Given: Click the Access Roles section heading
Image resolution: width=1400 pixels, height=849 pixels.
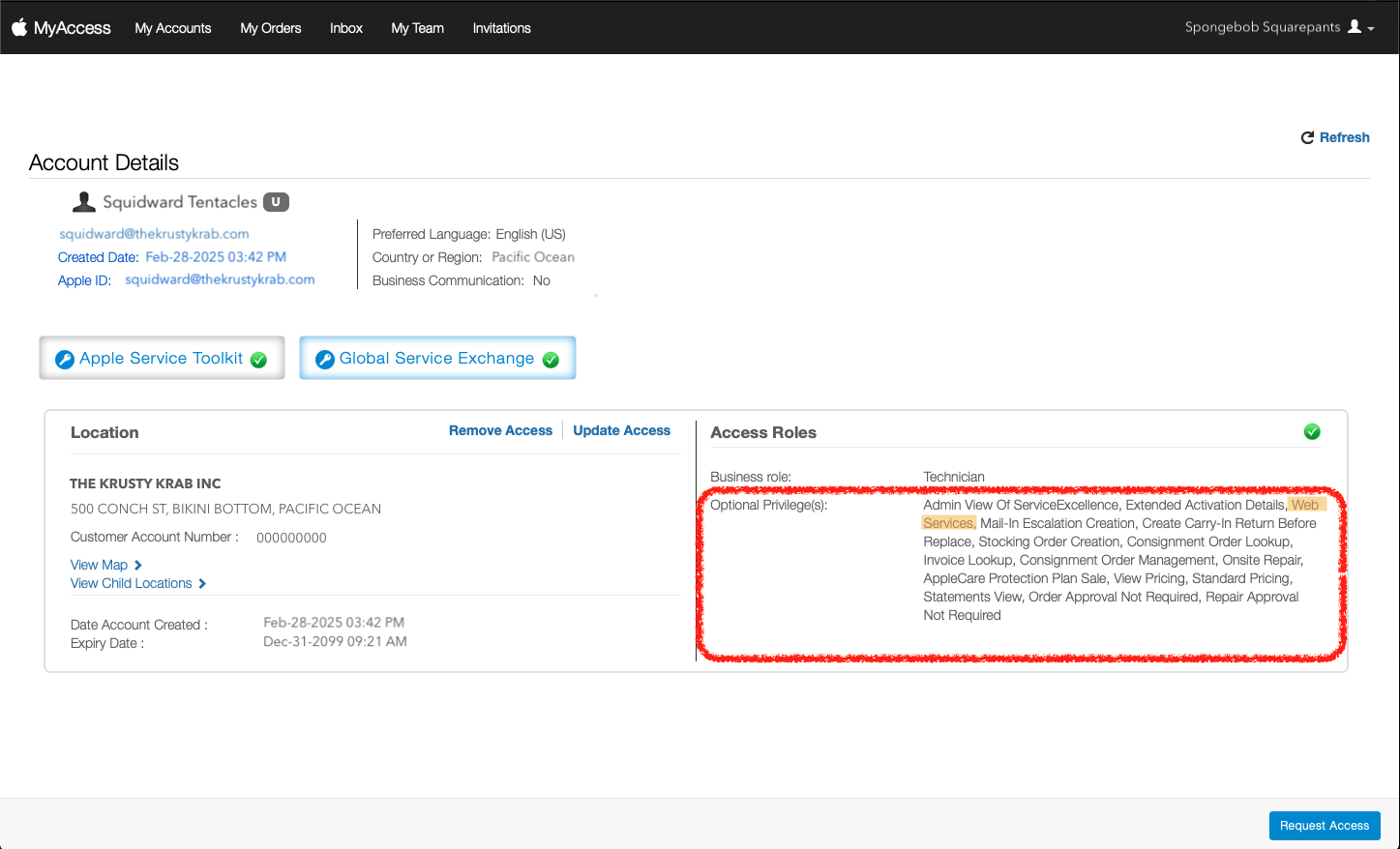Looking at the screenshot, I should tap(763, 432).
